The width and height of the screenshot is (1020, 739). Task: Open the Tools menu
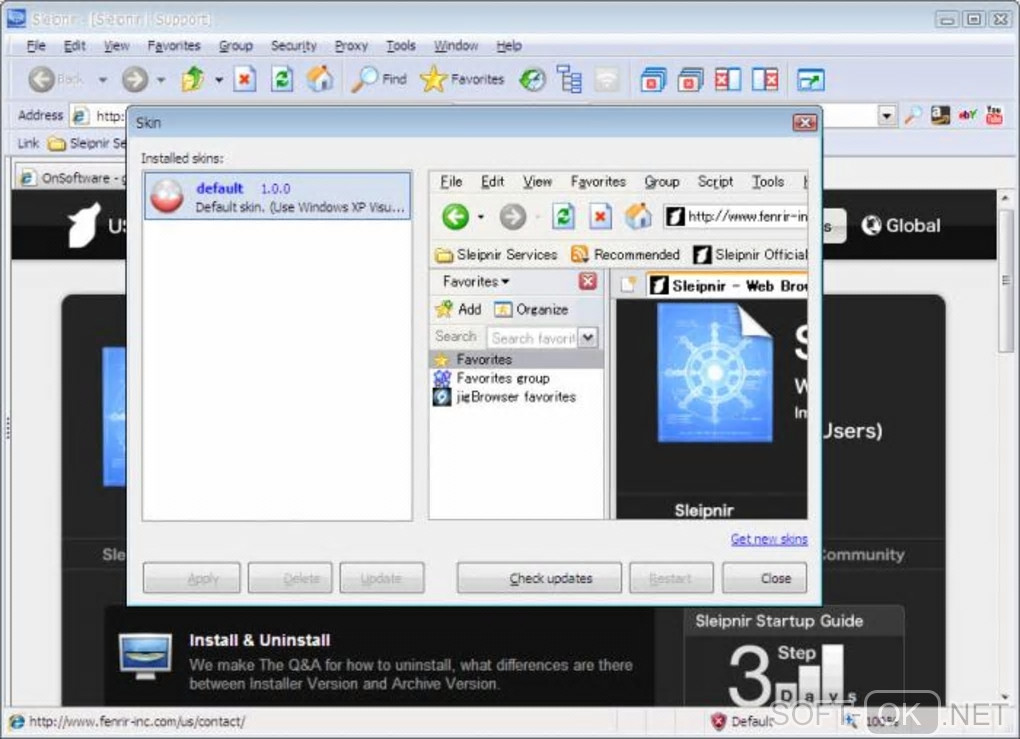tap(401, 46)
